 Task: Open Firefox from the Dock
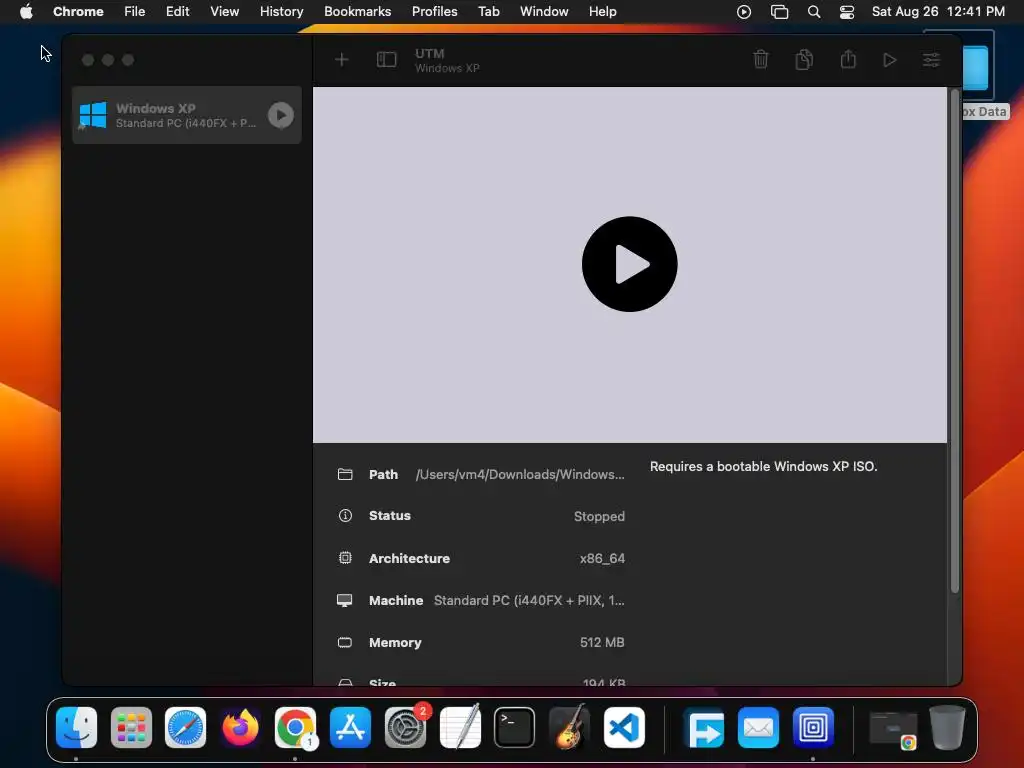(x=240, y=728)
